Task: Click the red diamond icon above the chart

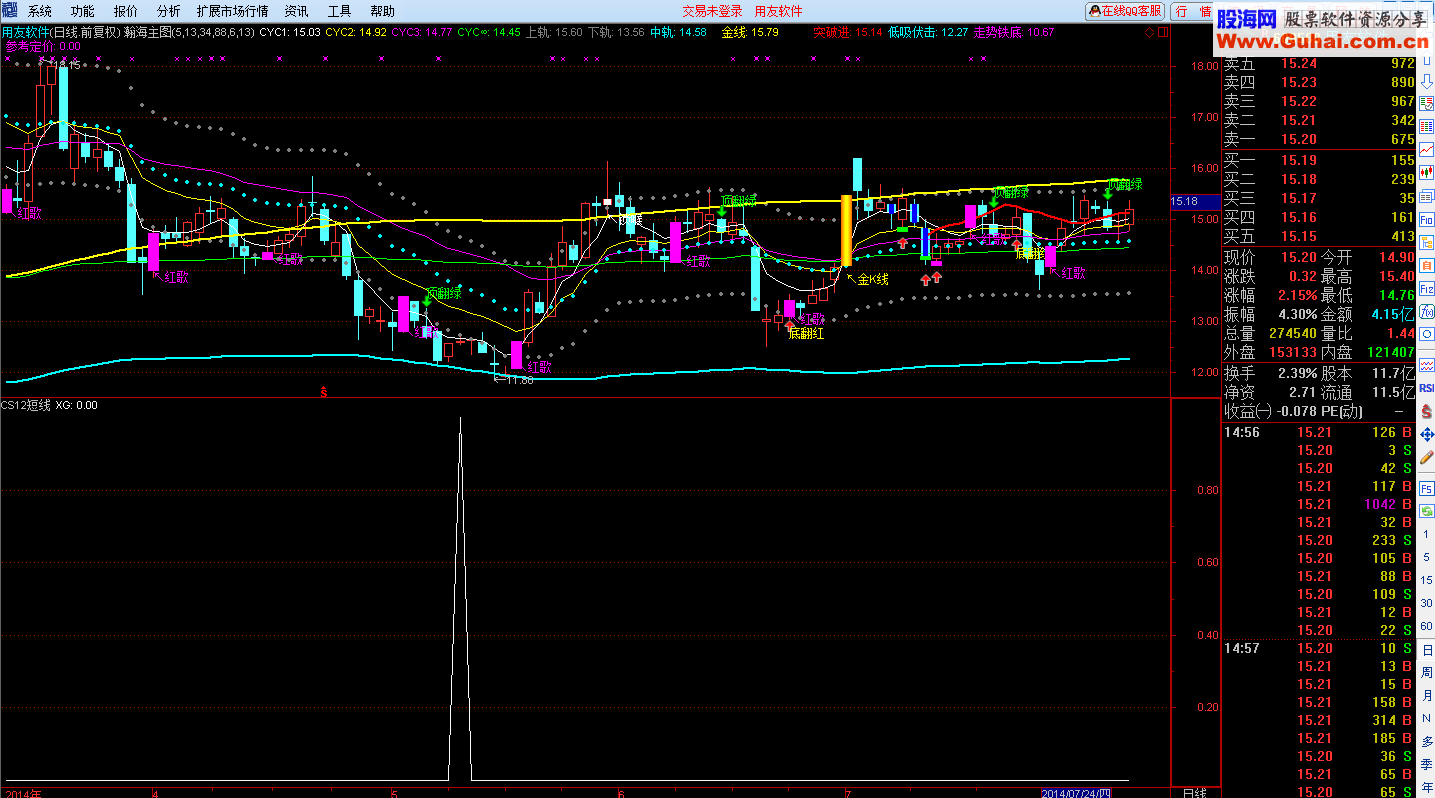Action: pyautogui.click(x=1150, y=32)
